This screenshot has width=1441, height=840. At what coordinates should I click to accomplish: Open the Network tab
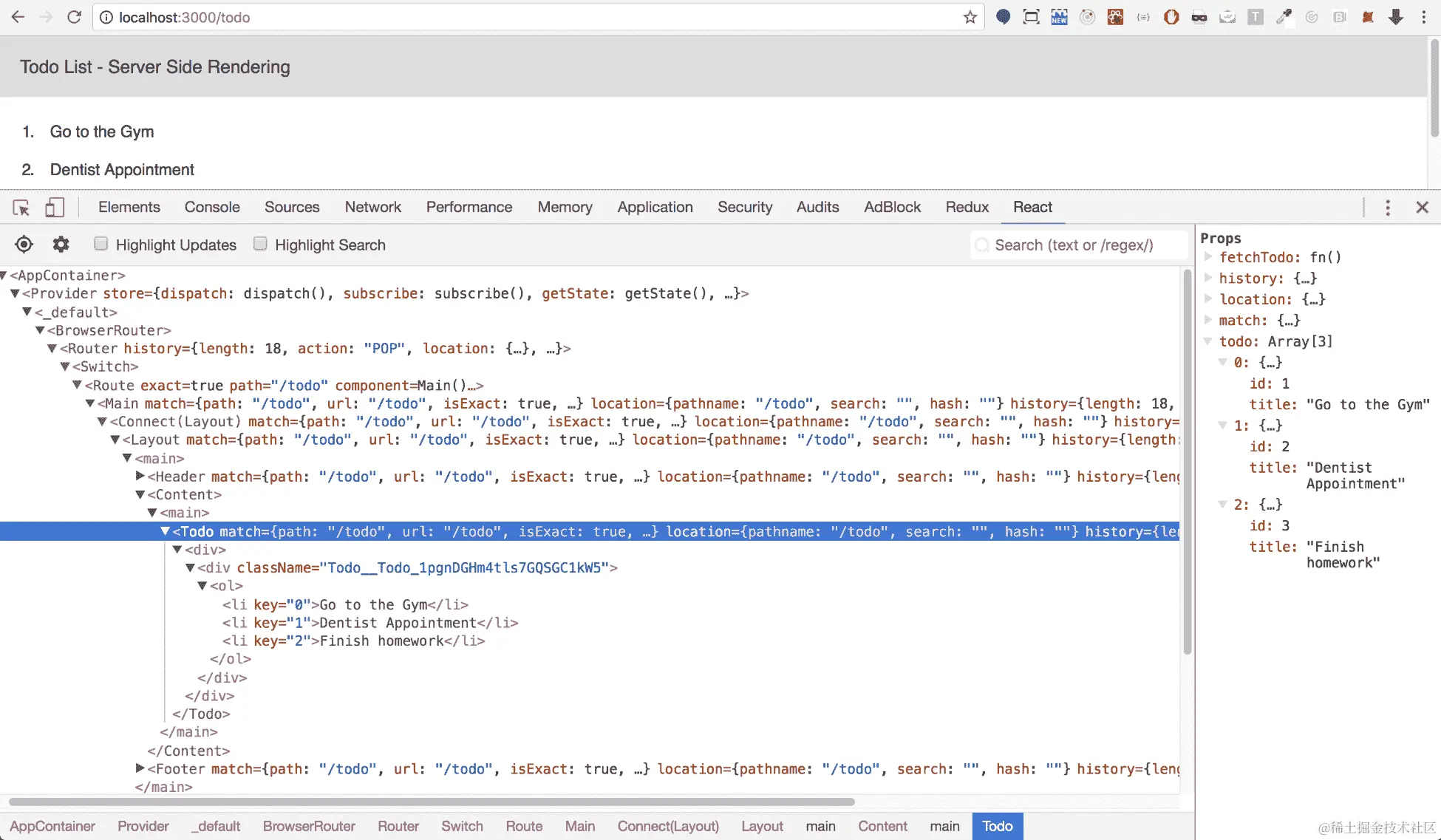[372, 208]
